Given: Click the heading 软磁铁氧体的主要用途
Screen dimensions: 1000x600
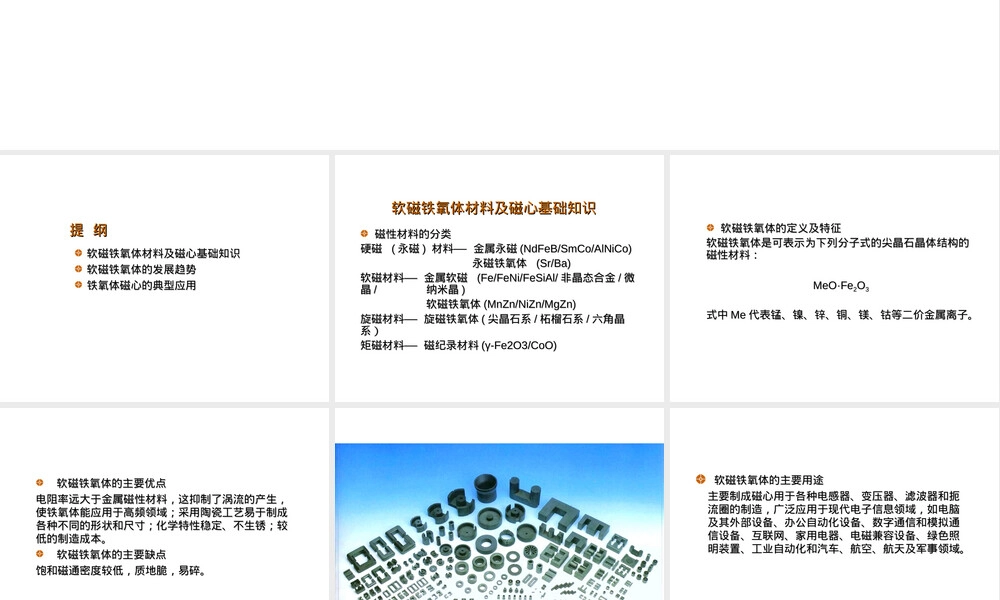Looking at the screenshot, I should click(768, 479).
